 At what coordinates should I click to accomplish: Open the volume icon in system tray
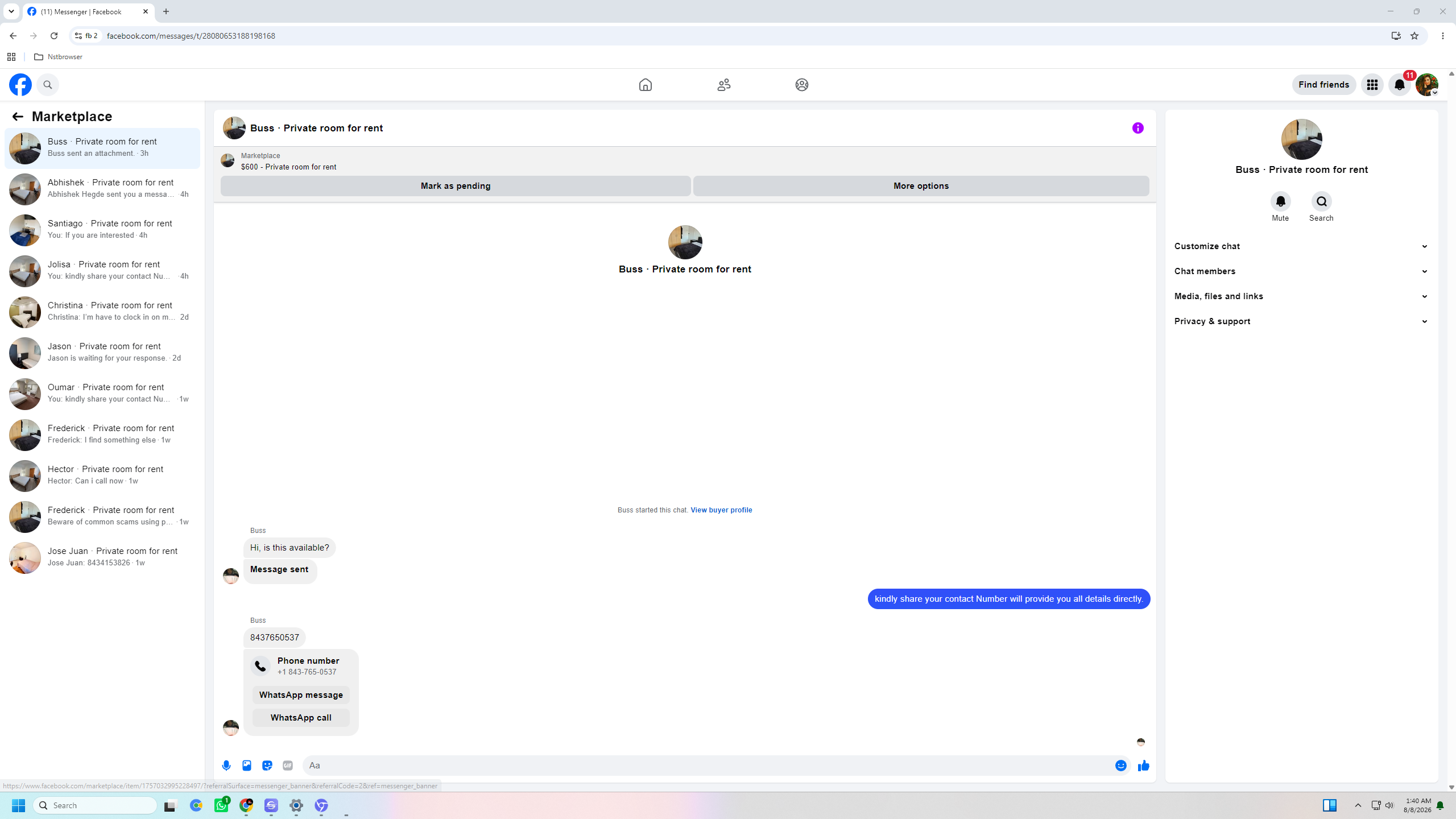click(1389, 805)
